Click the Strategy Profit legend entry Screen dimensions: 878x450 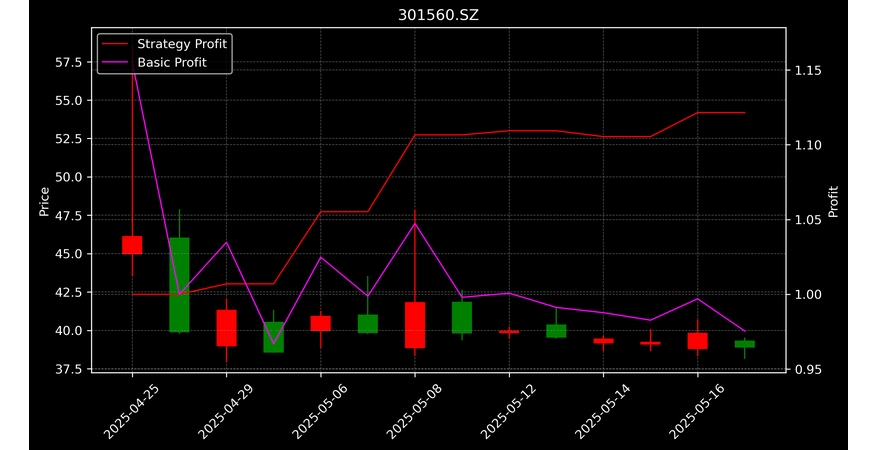[165, 44]
